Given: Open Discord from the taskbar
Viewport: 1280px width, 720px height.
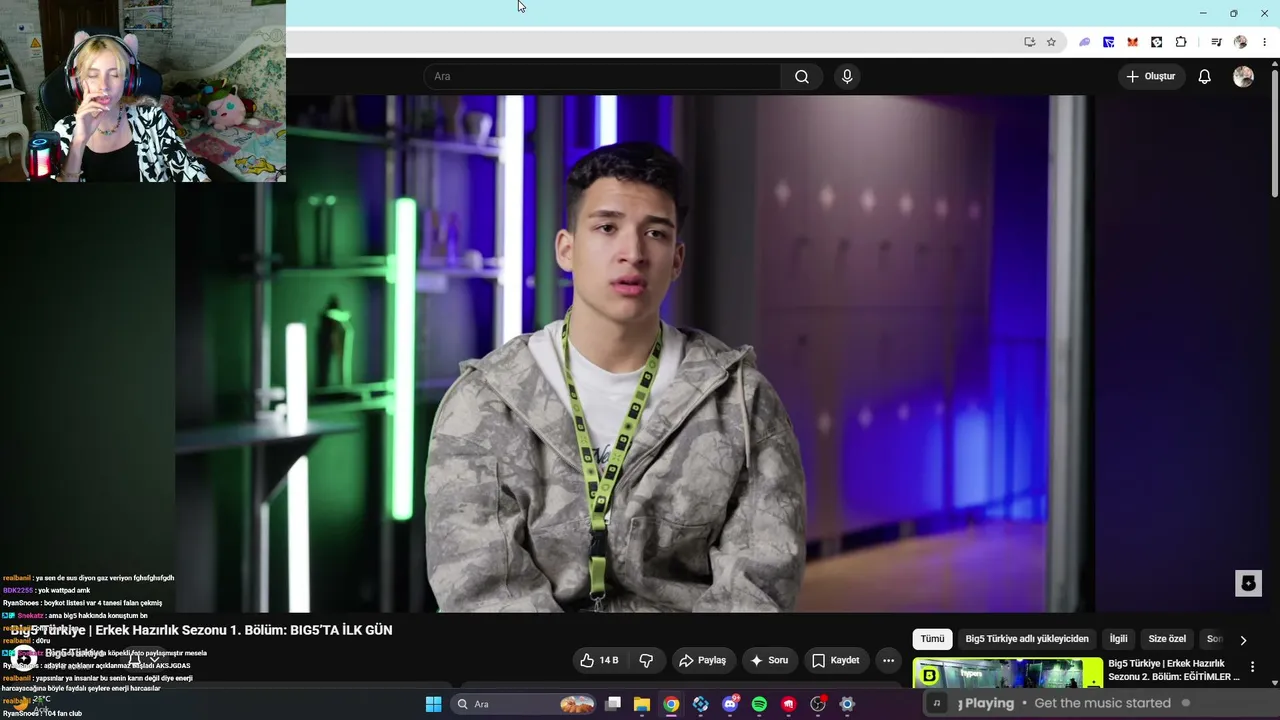Looking at the screenshot, I should (x=730, y=704).
